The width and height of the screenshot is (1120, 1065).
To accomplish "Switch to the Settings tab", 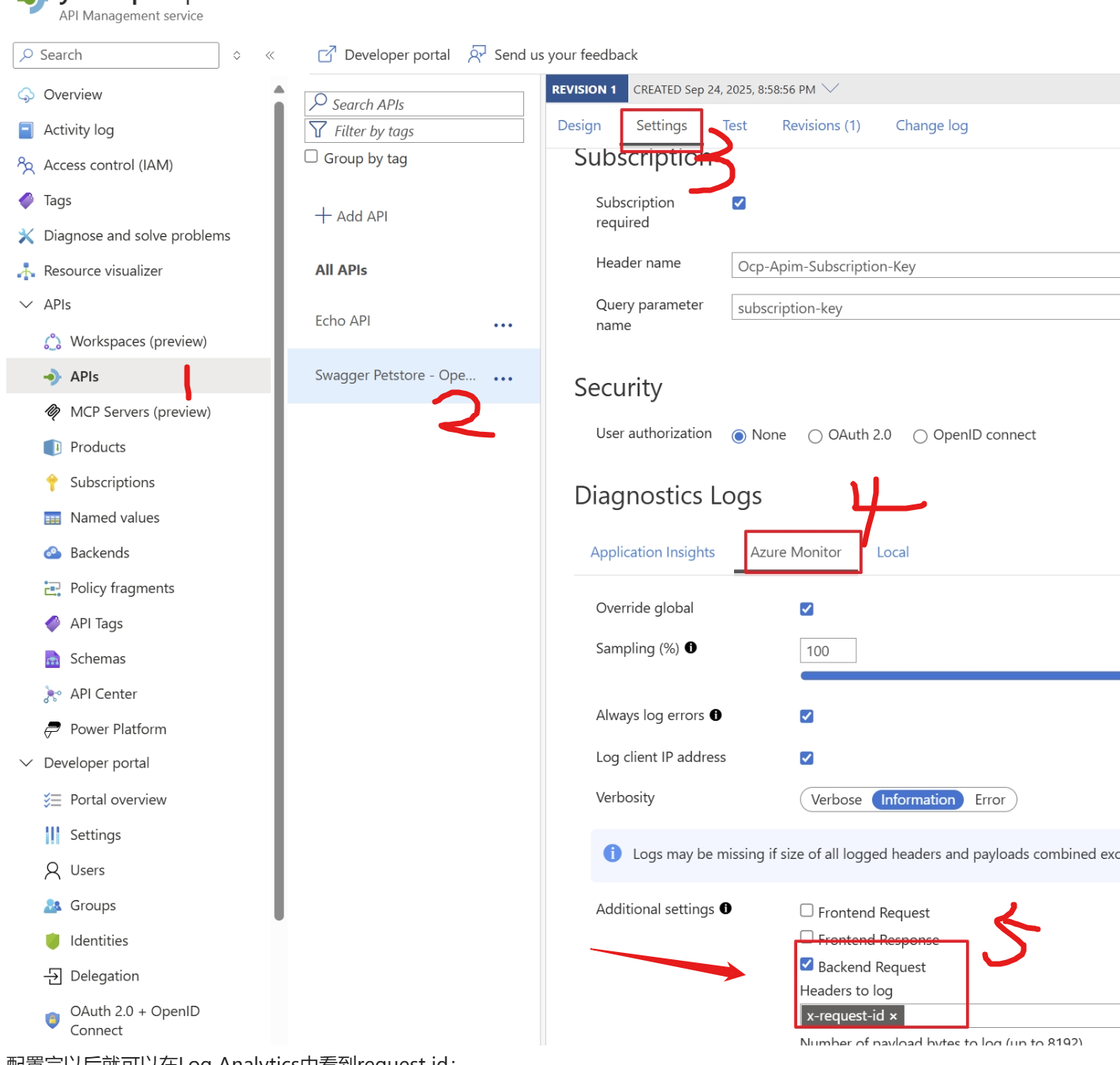I will coord(661,126).
